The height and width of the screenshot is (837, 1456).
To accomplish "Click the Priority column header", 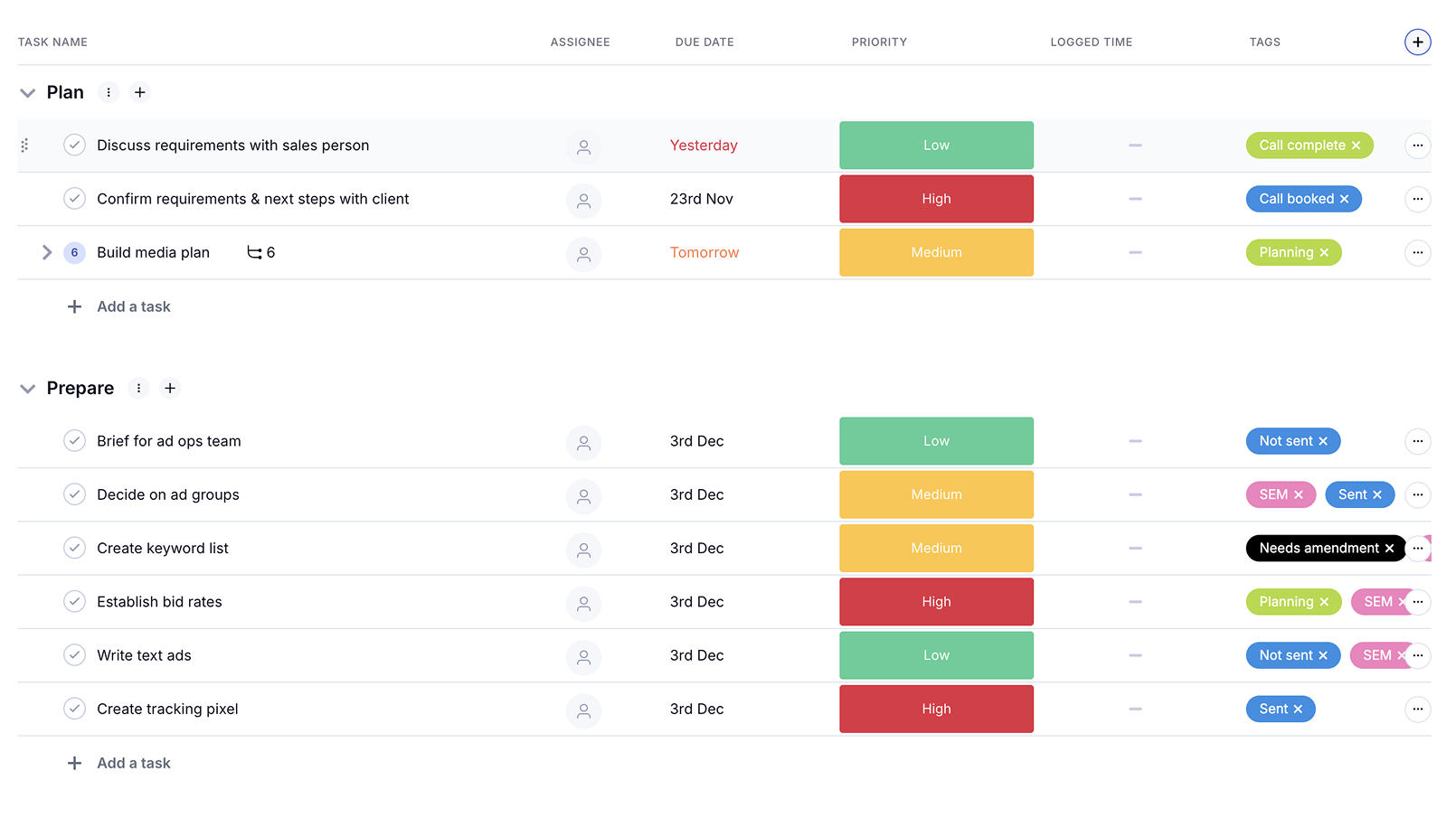I will 879,42.
